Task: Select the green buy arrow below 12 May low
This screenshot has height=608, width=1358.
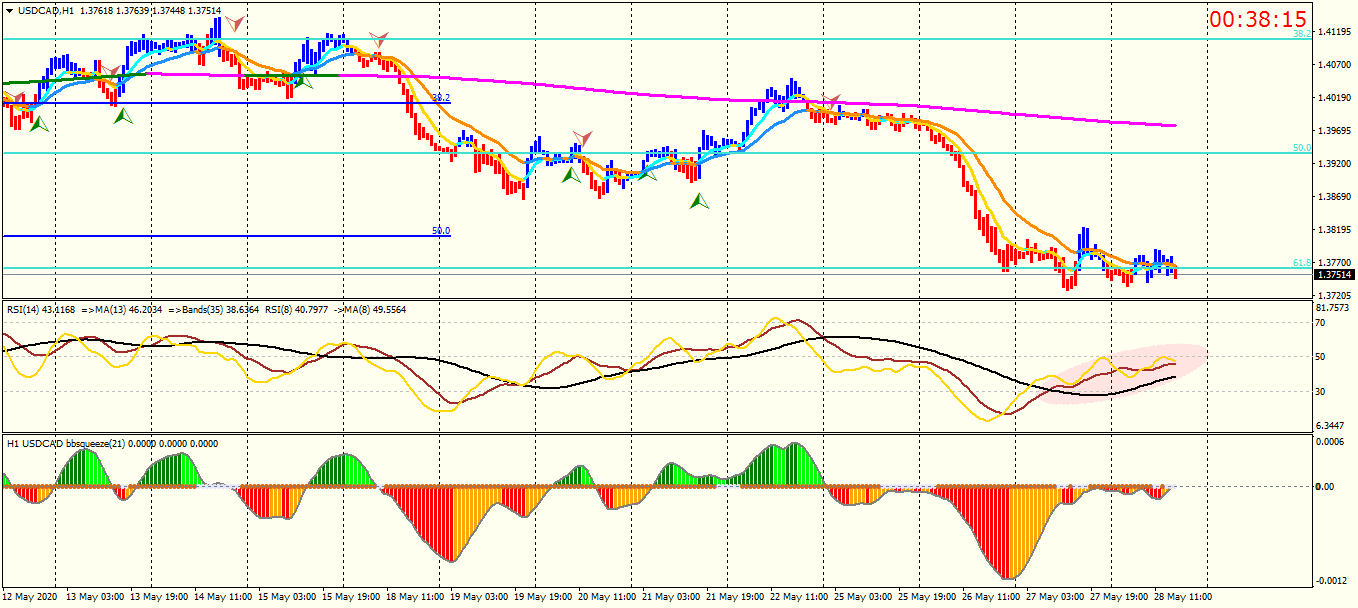Action: (39, 124)
